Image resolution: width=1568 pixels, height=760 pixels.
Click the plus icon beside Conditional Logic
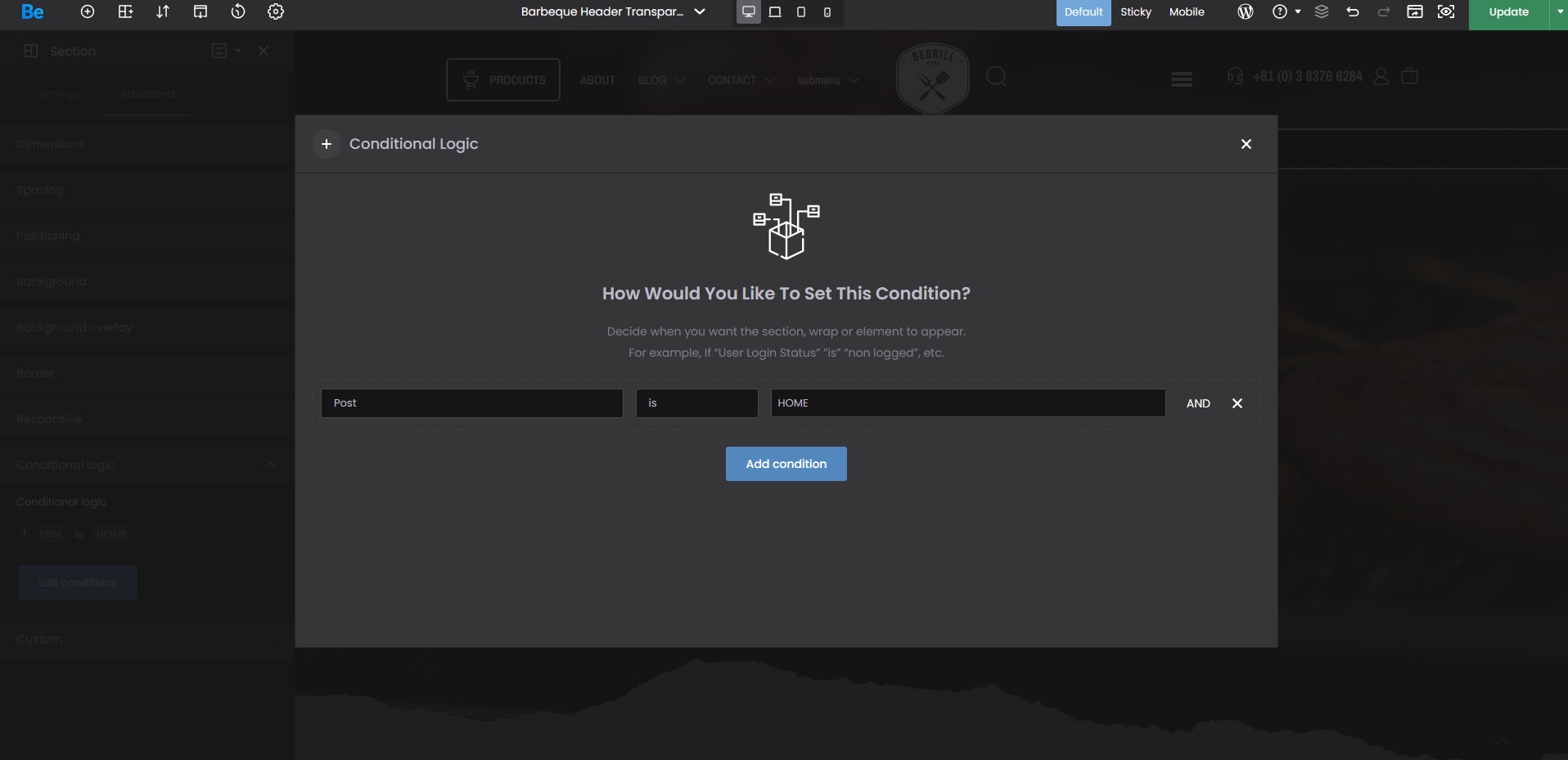click(327, 144)
